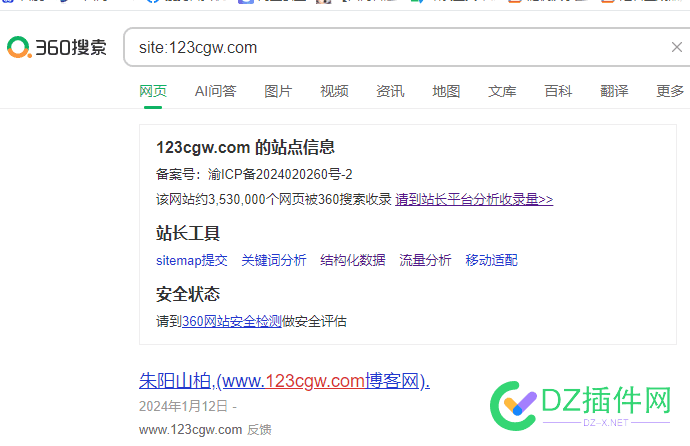Open the 图片 tab
The height and width of the screenshot is (446, 690).
click(x=278, y=91)
